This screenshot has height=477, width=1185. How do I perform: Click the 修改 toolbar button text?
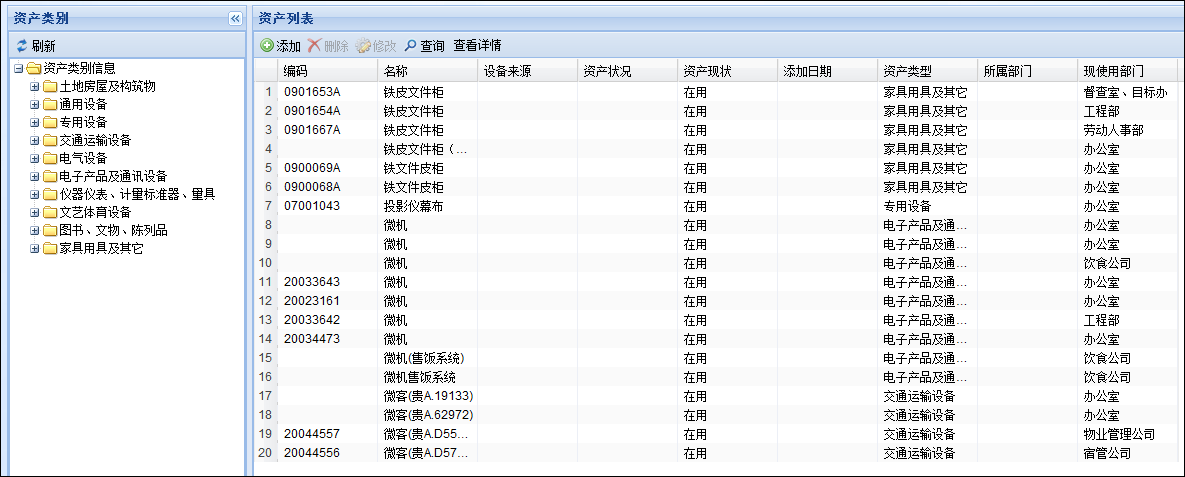(385, 46)
